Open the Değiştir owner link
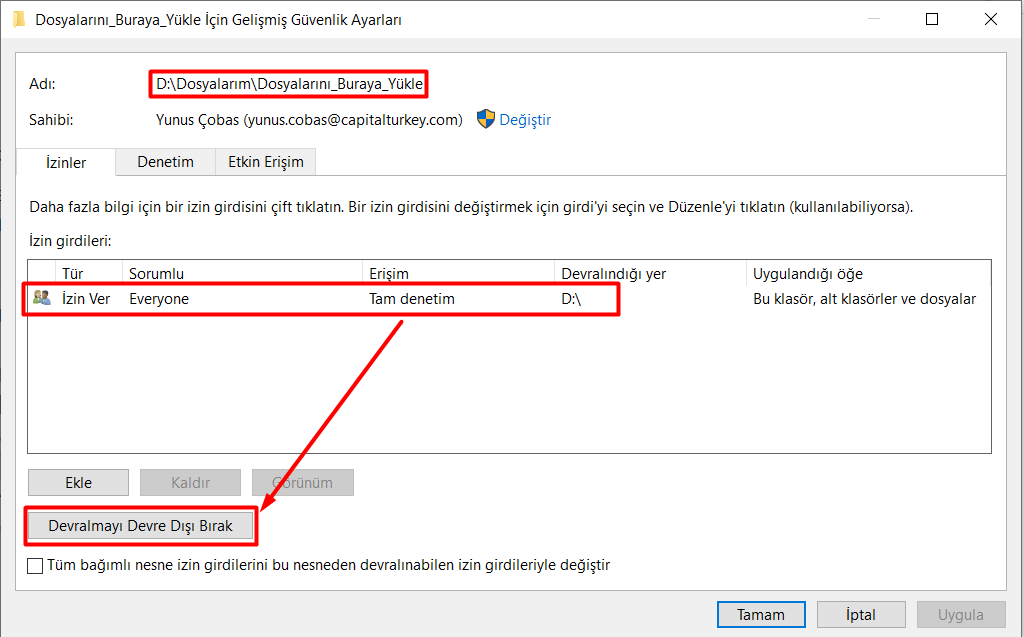Screen dimensions: 1024x637 (525, 120)
